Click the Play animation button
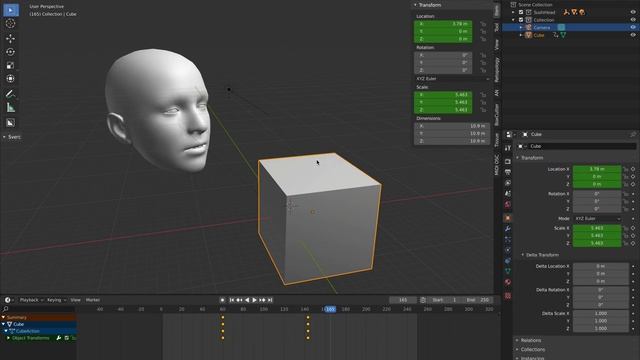 click(255, 300)
